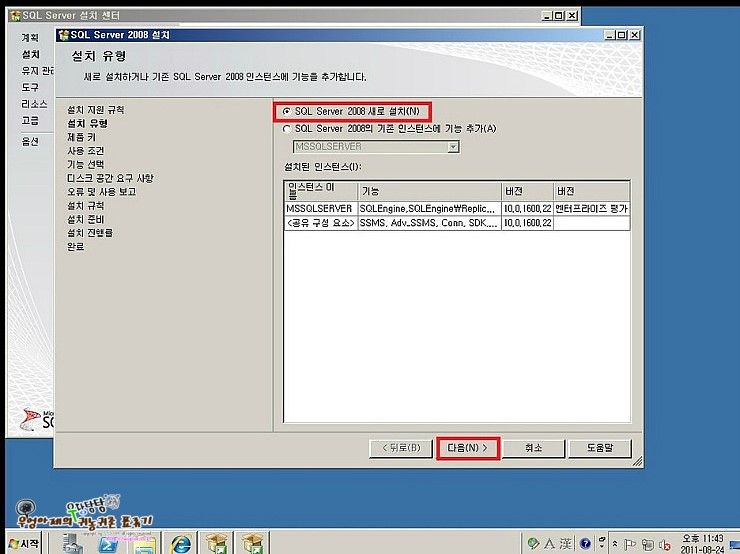The width and height of the screenshot is (740, 554).
Task: Open Action Center flag icon in tray
Action: pos(630,545)
